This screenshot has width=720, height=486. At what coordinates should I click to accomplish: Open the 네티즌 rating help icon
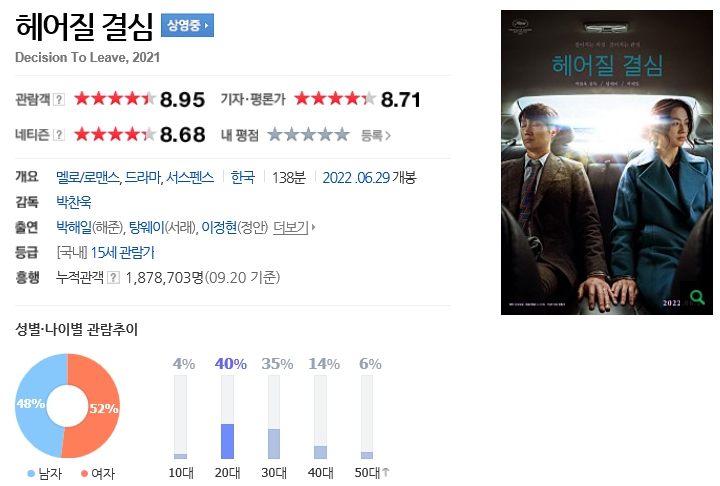click(x=59, y=135)
